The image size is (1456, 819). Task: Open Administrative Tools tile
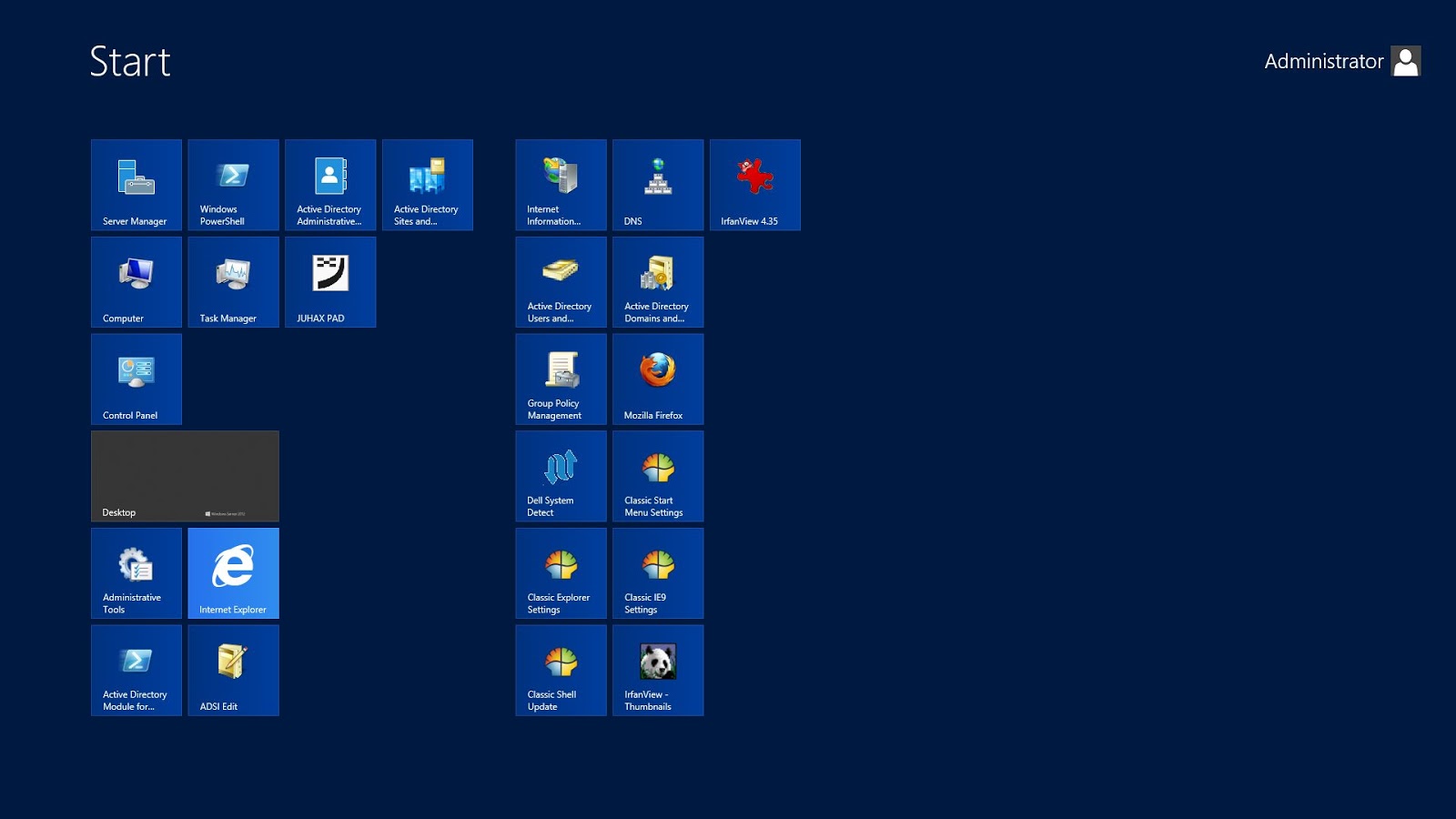[x=136, y=573]
